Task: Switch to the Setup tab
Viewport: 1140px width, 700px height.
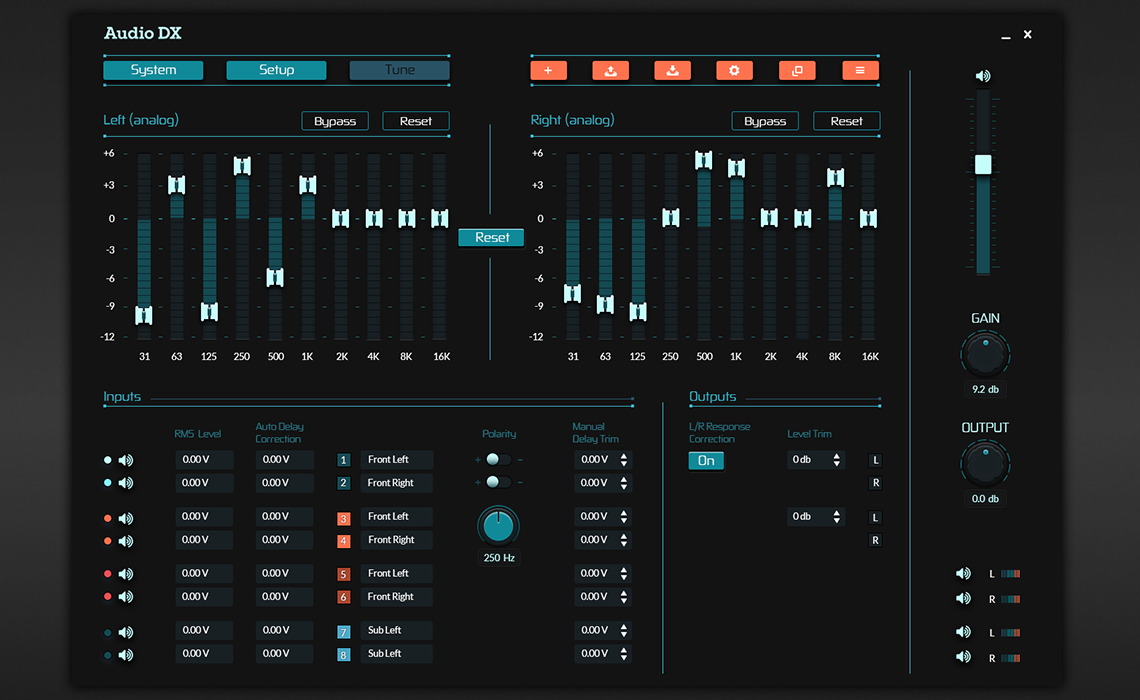Action: 276,70
